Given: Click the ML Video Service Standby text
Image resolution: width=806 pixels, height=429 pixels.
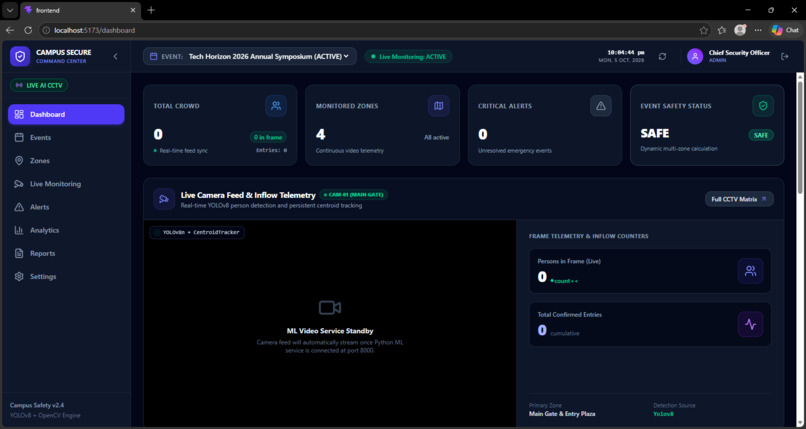Looking at the screenshot, I should pyautogui.click(x=330, y=331).
